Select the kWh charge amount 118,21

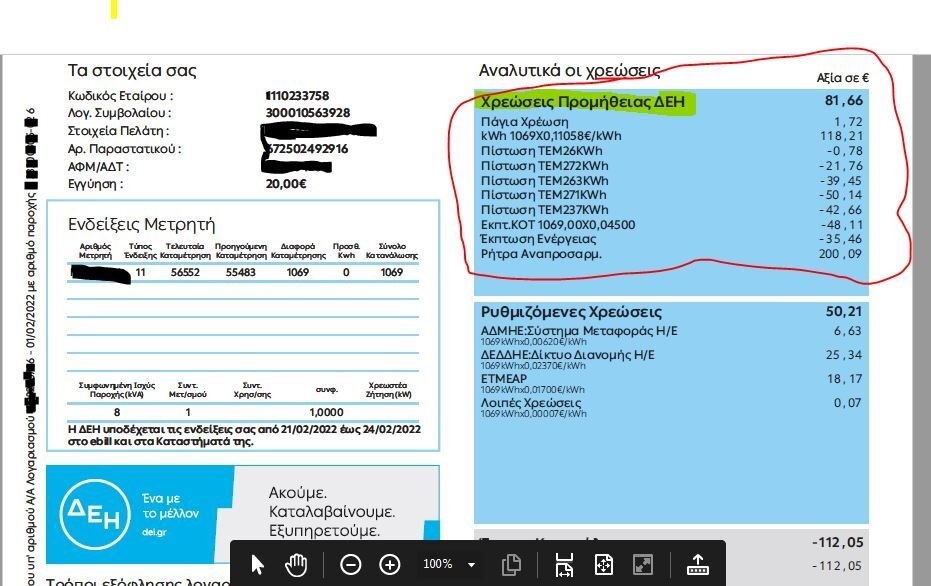coord(841,136)
